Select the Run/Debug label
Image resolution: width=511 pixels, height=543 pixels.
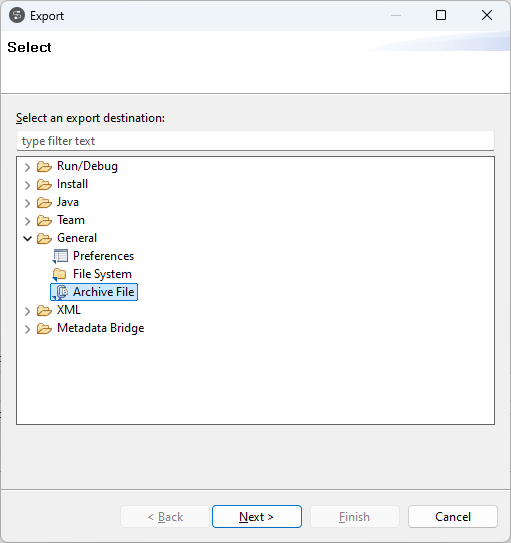[87, 166]
